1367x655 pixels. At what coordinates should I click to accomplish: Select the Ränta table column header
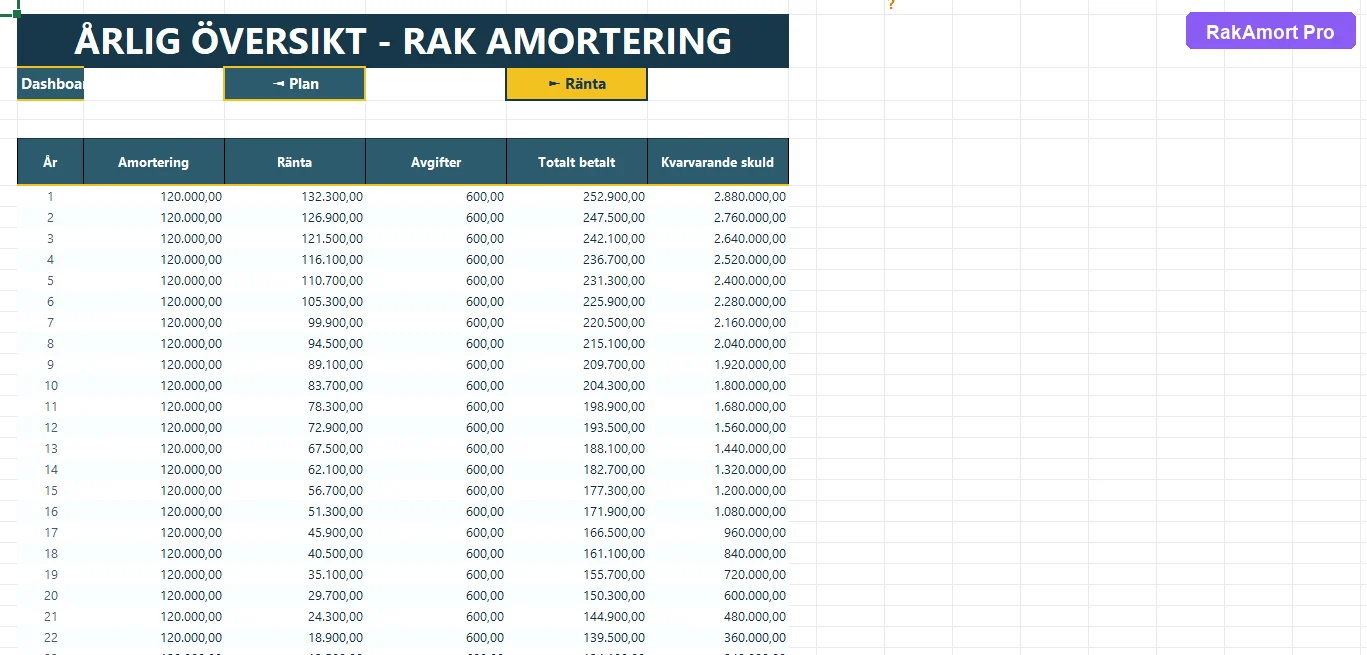coord(295,162)
